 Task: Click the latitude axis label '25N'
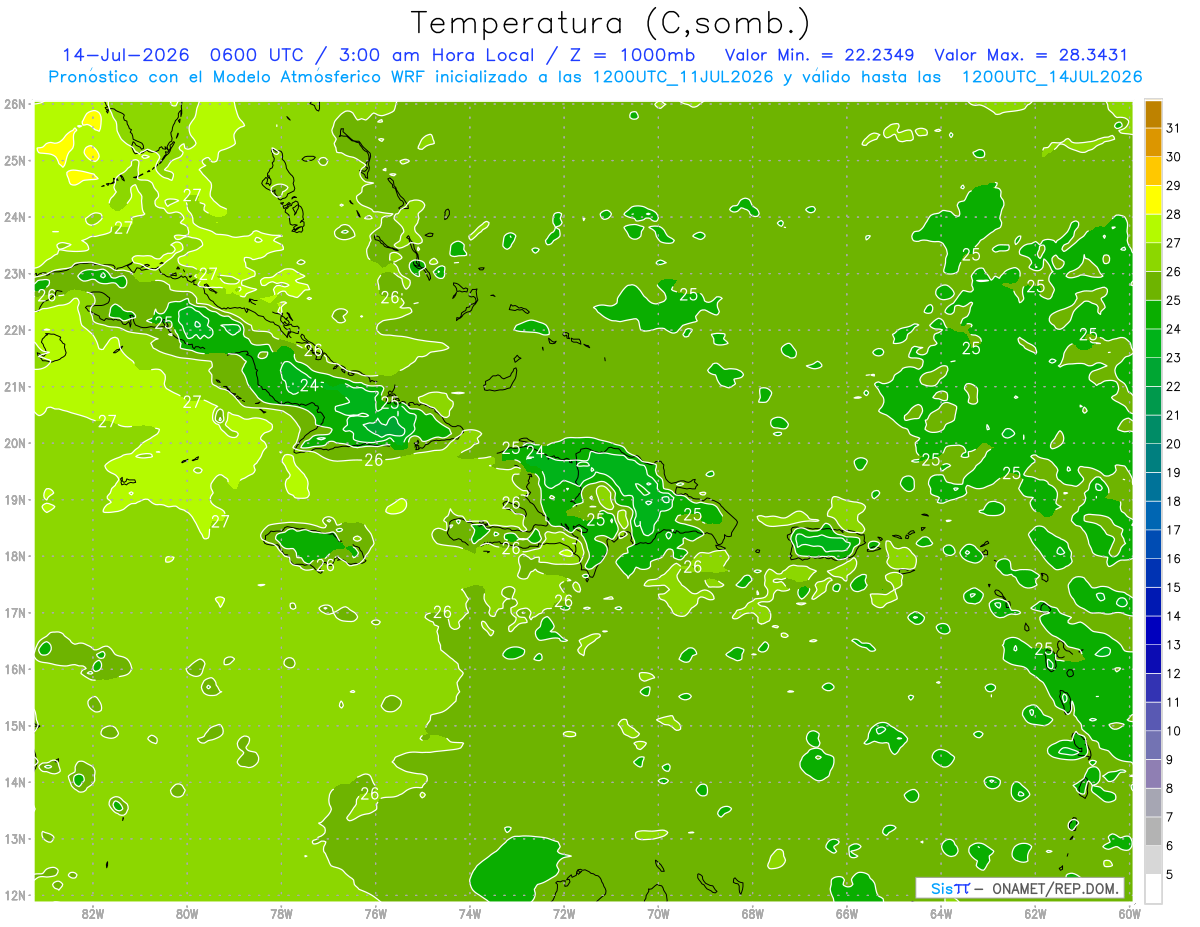(x=14, y=160)
